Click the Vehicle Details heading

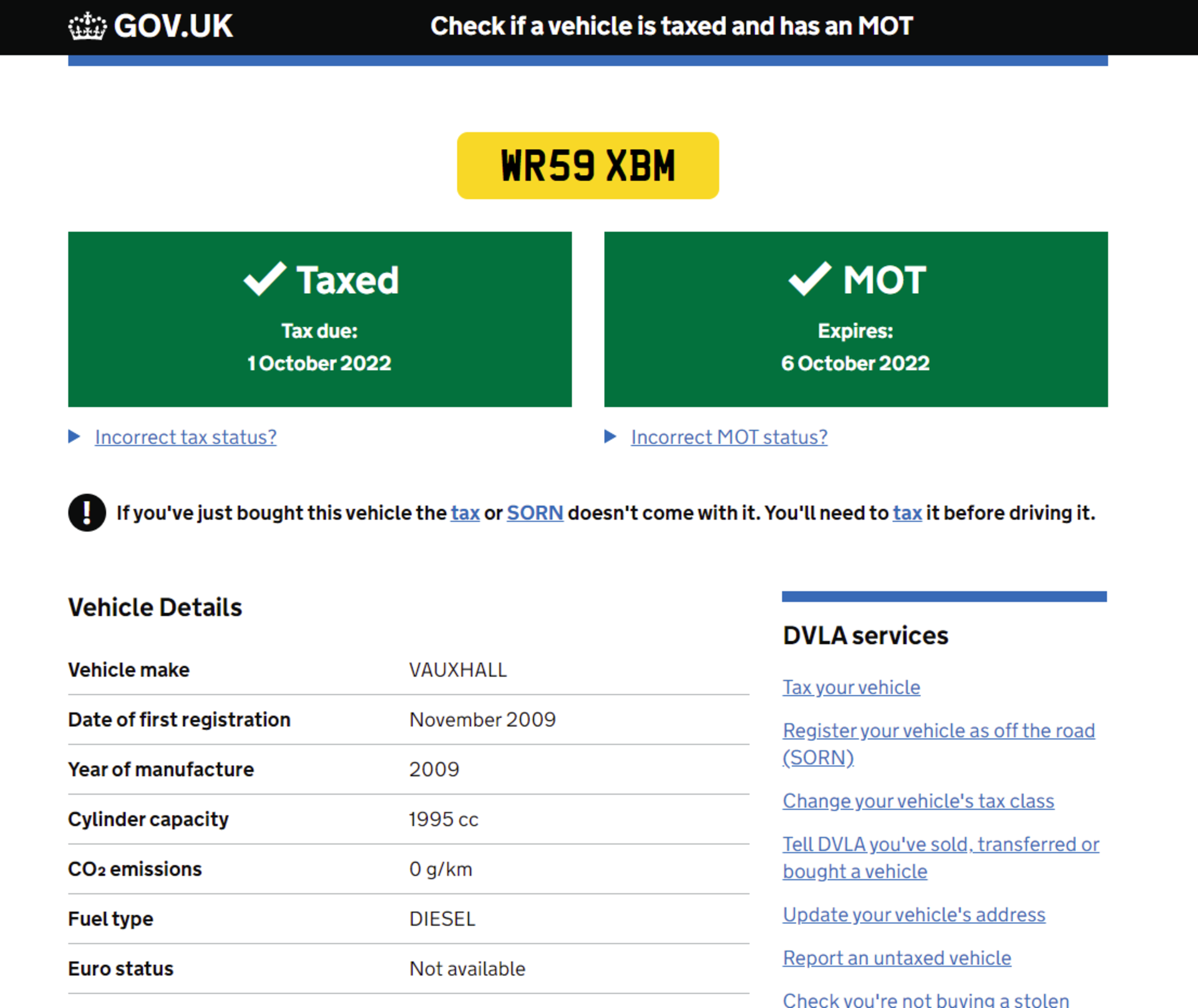click(x=155, y=608)
